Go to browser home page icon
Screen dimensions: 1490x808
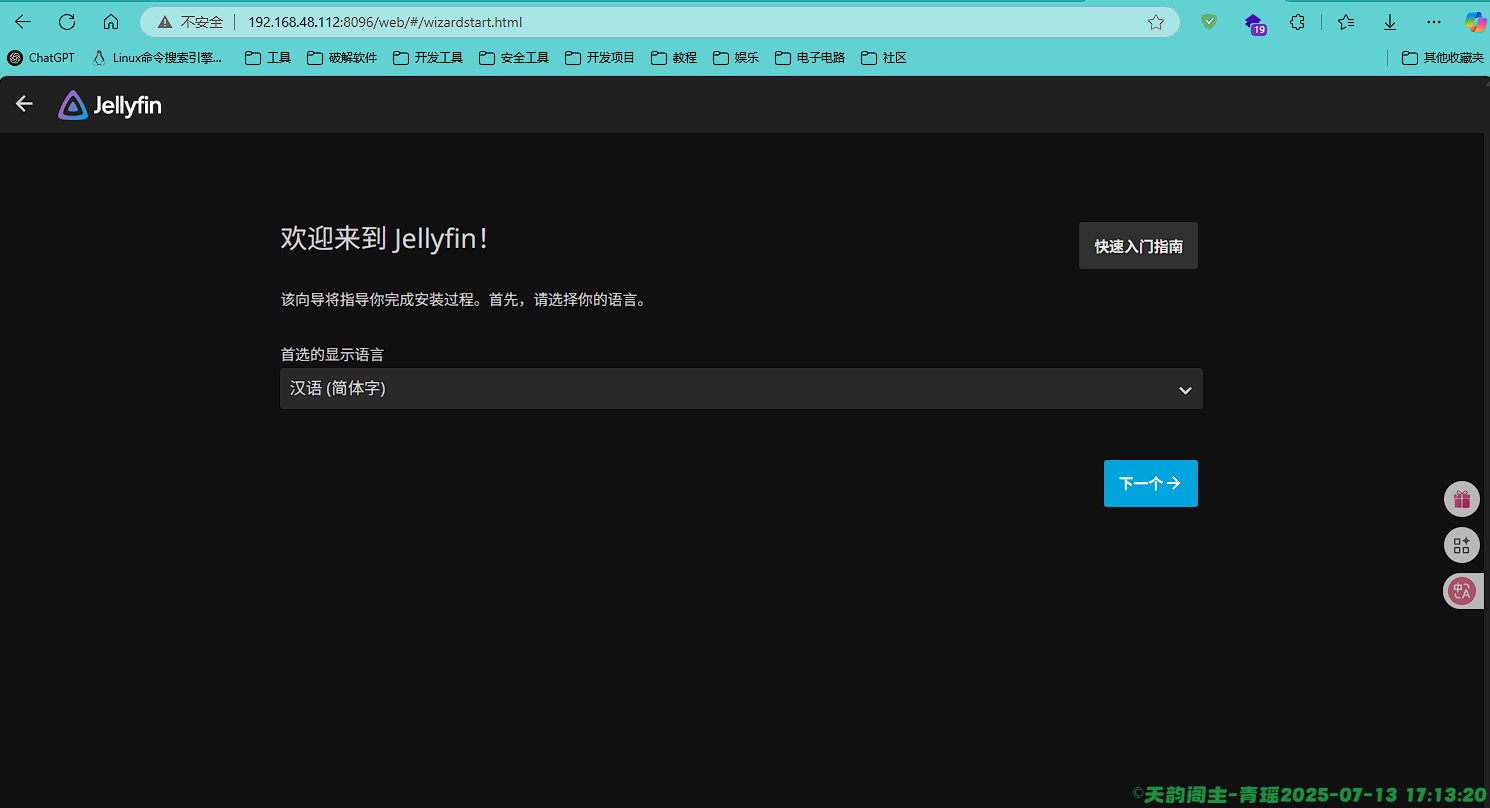click(x=111, y=22)
